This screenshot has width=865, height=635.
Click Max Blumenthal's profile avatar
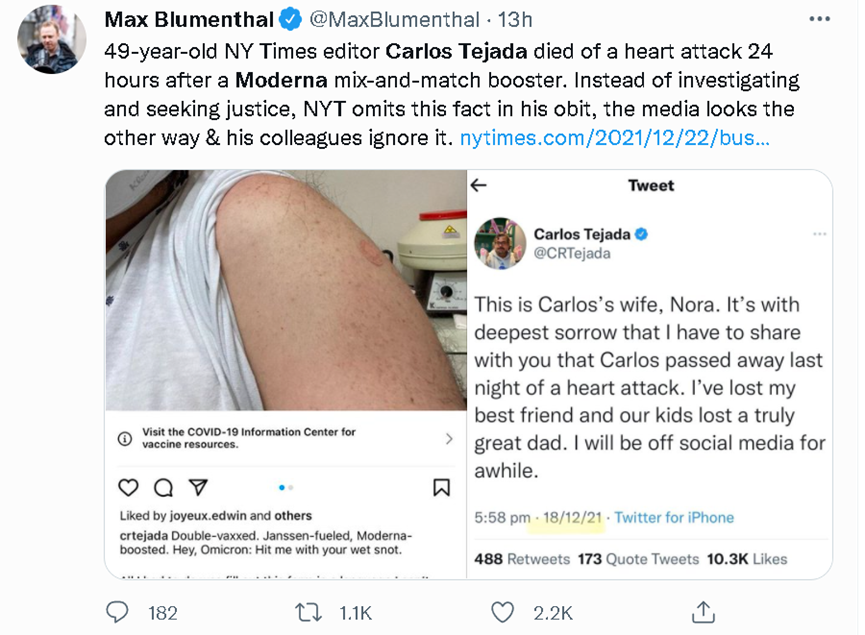pos(51,41)
